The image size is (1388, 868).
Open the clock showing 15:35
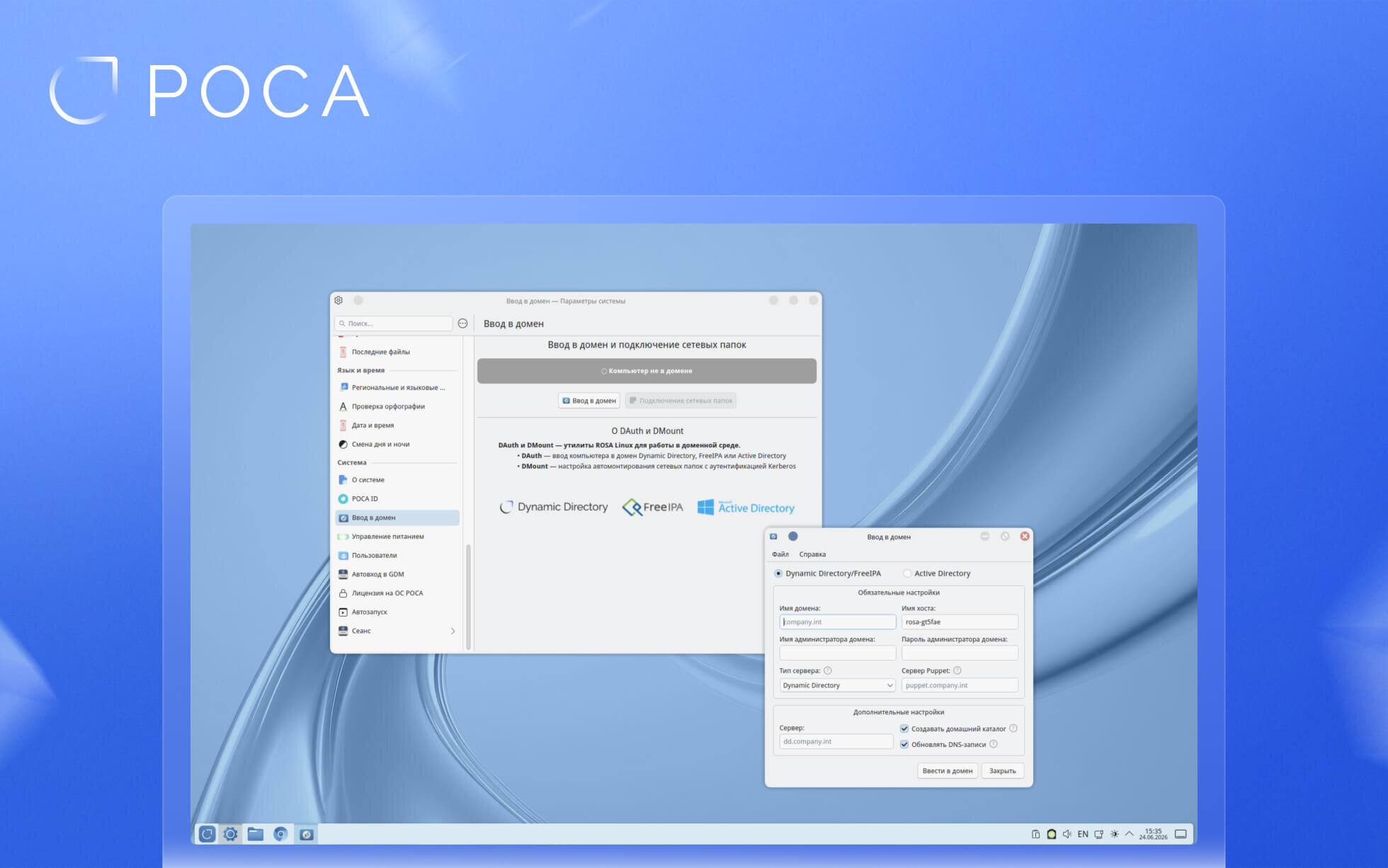1153,834
